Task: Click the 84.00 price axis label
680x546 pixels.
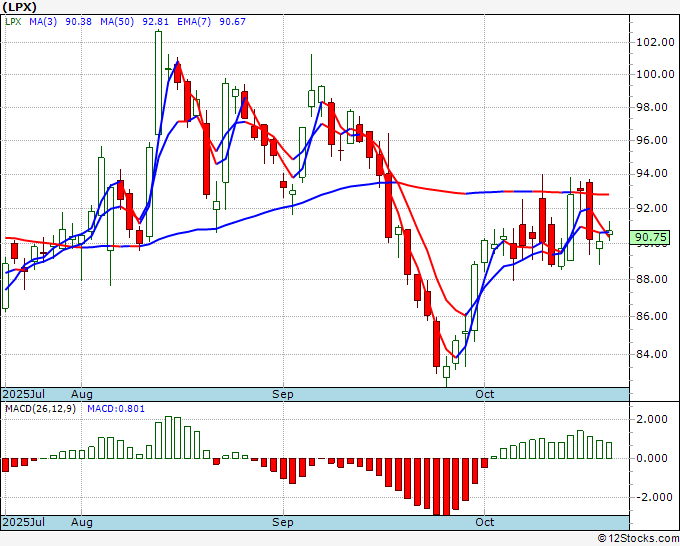Action: tap(652, 354)
